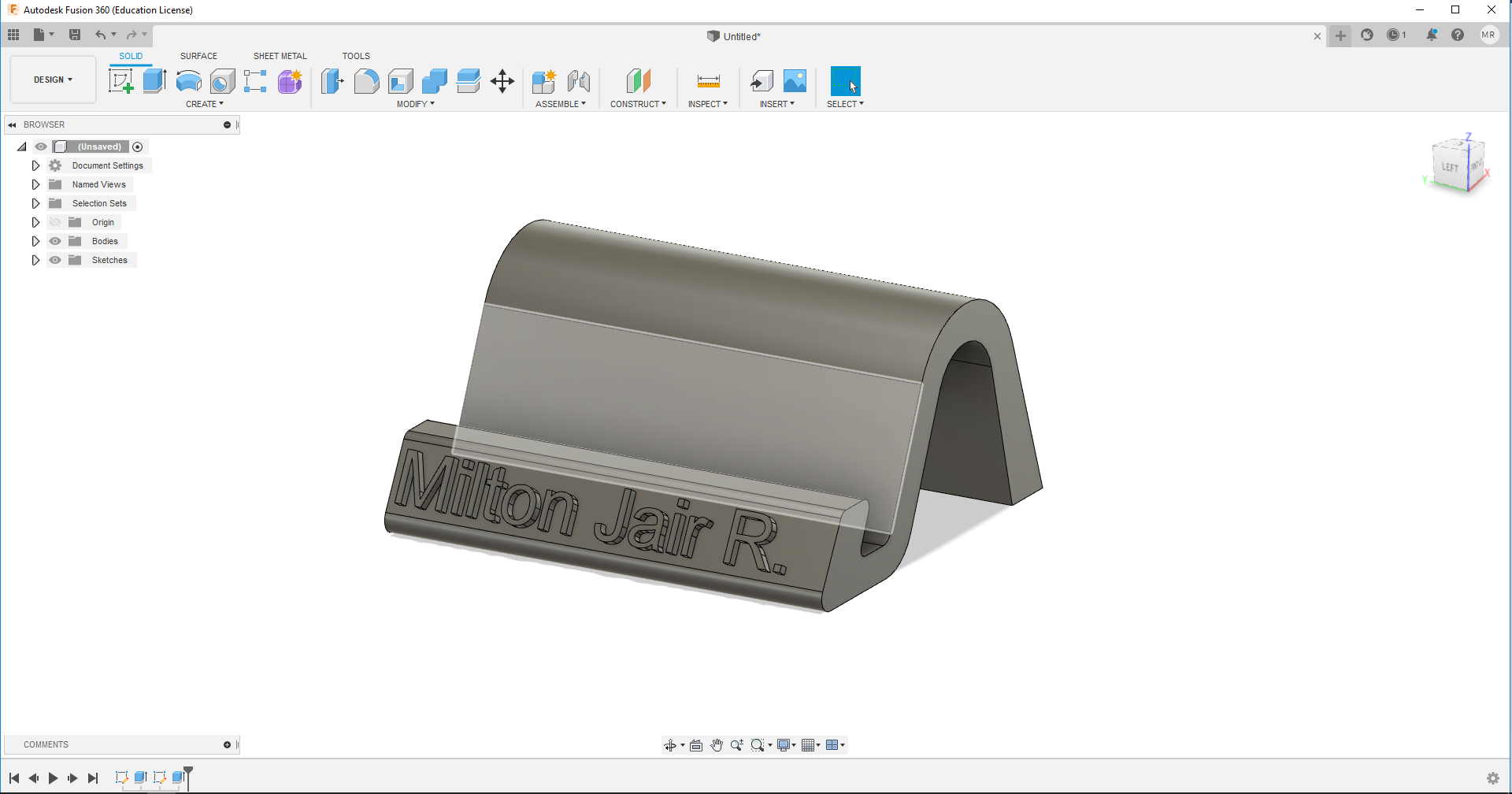Image resolution: width=1512 pixels, height=794 pixels.
Task: Jump to the end of timeline
Action: (93, 778)
